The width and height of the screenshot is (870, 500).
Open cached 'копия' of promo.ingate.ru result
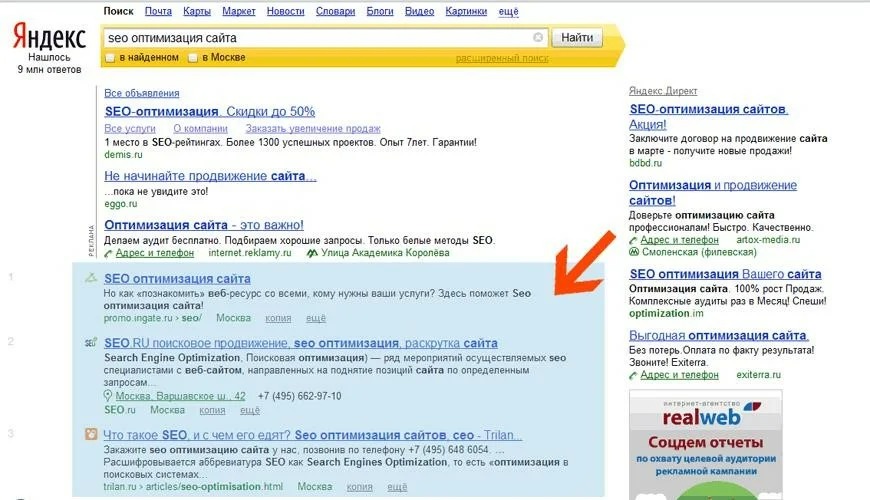coord(278,319)
